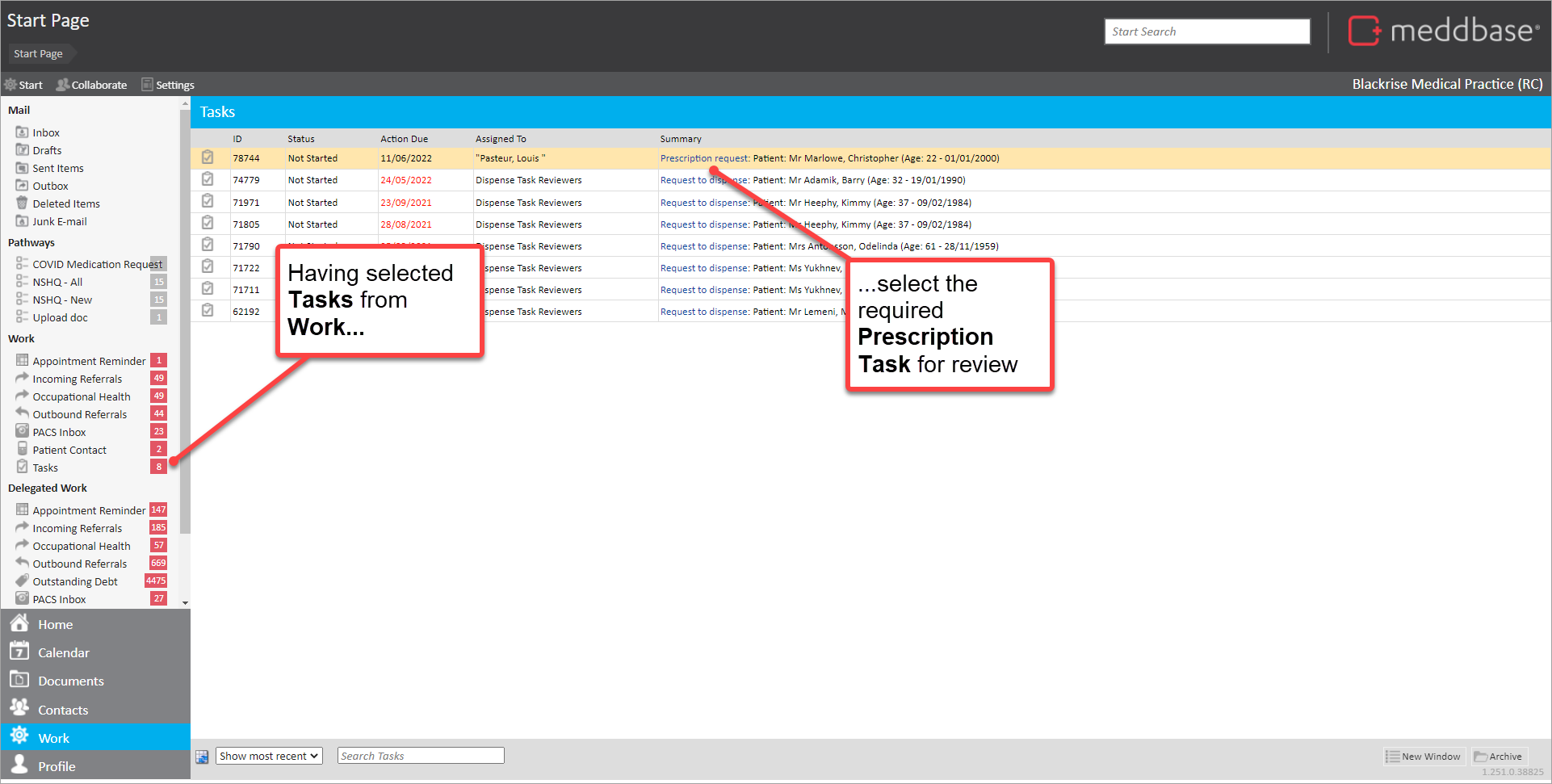Open the Collaborate menu

click(x=91, y=85)
